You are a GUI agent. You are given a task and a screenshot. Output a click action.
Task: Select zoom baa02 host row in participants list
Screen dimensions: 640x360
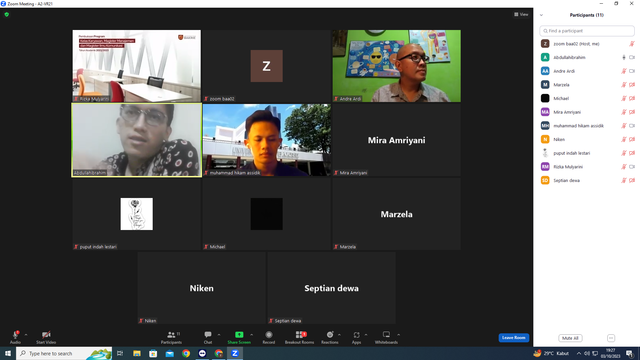pos(587,44)
